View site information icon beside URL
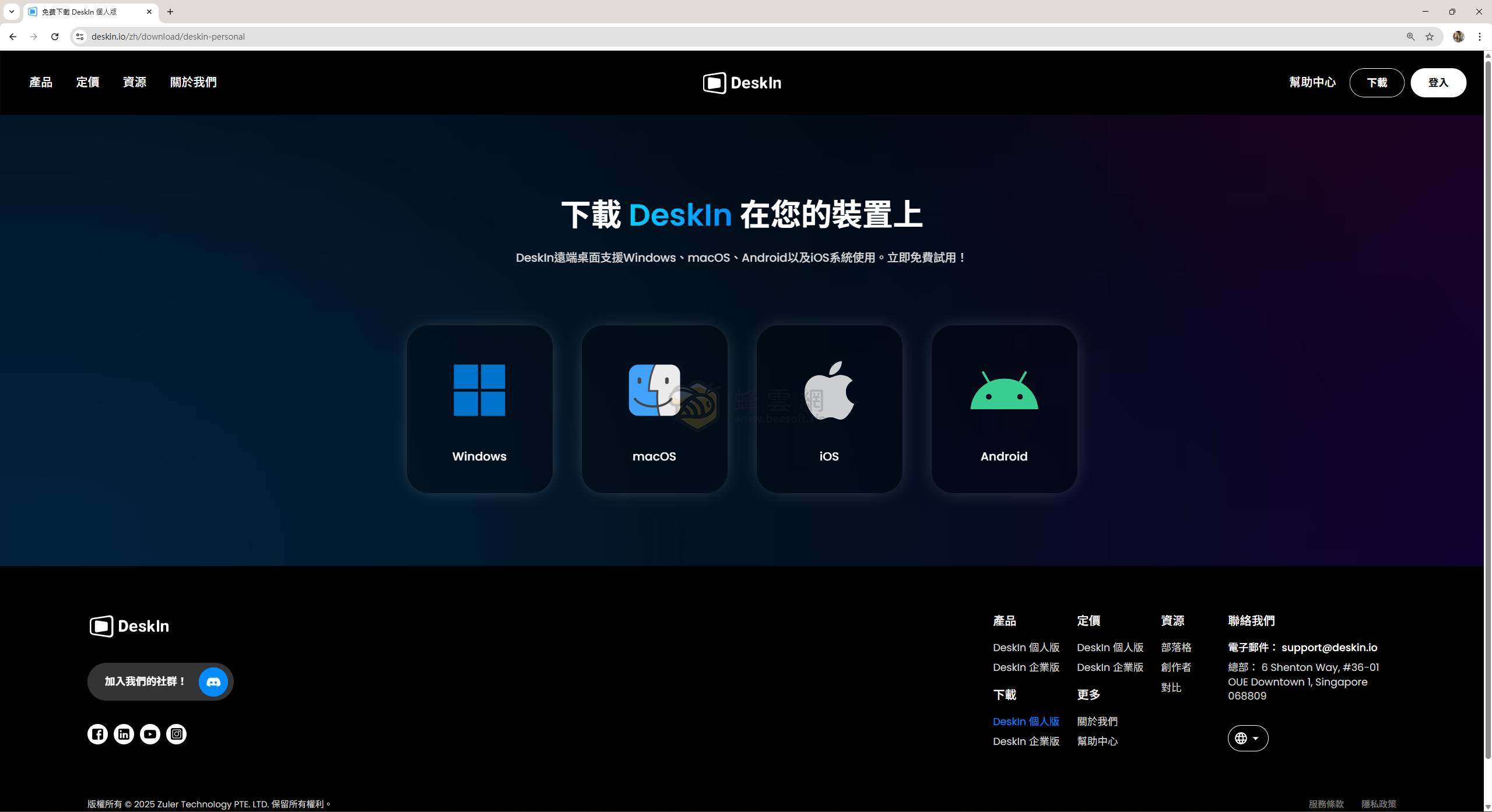Screen dimensions: 1492x812 coord(80,37)
